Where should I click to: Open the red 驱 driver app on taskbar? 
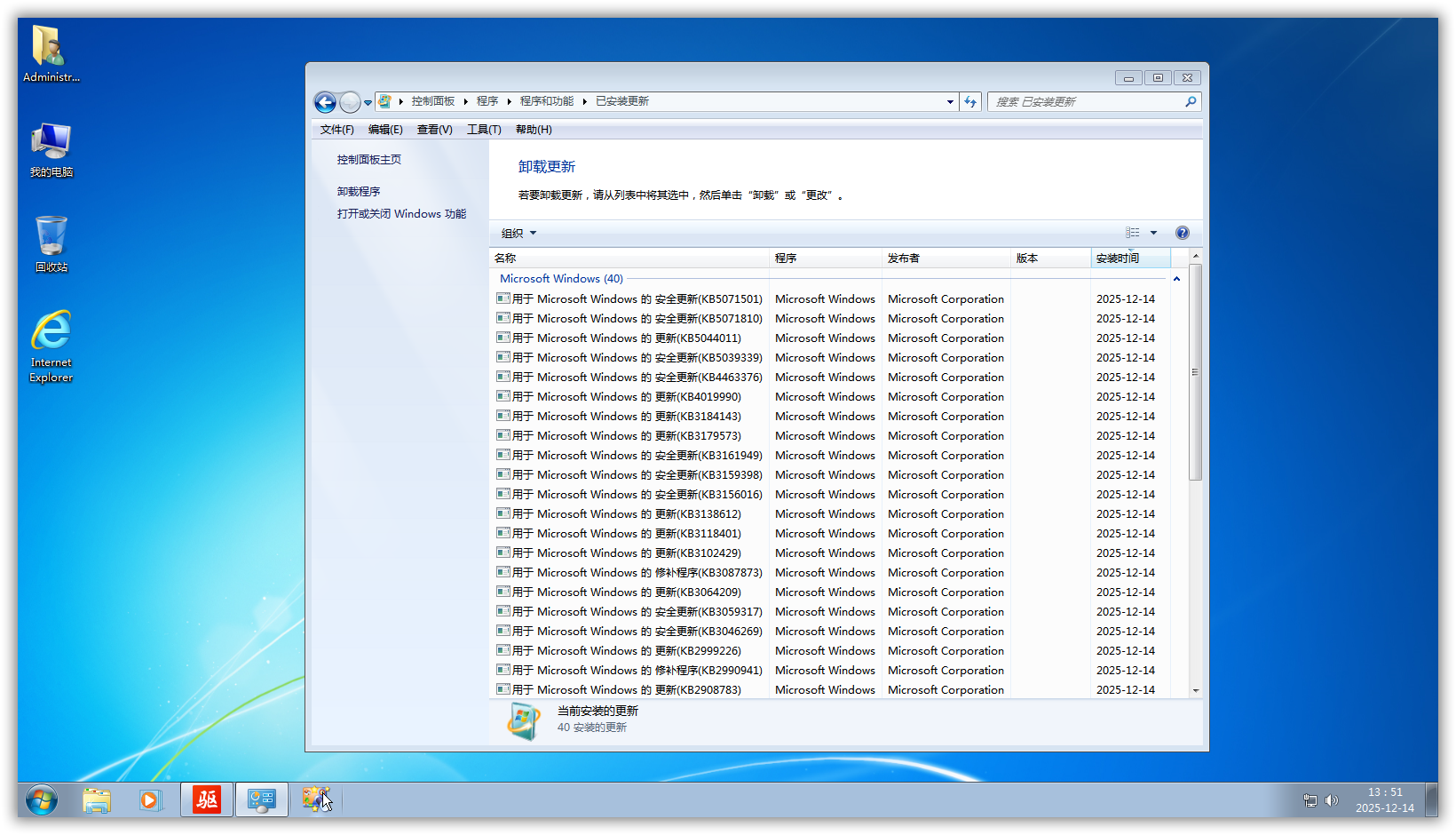tap(207, 800)
